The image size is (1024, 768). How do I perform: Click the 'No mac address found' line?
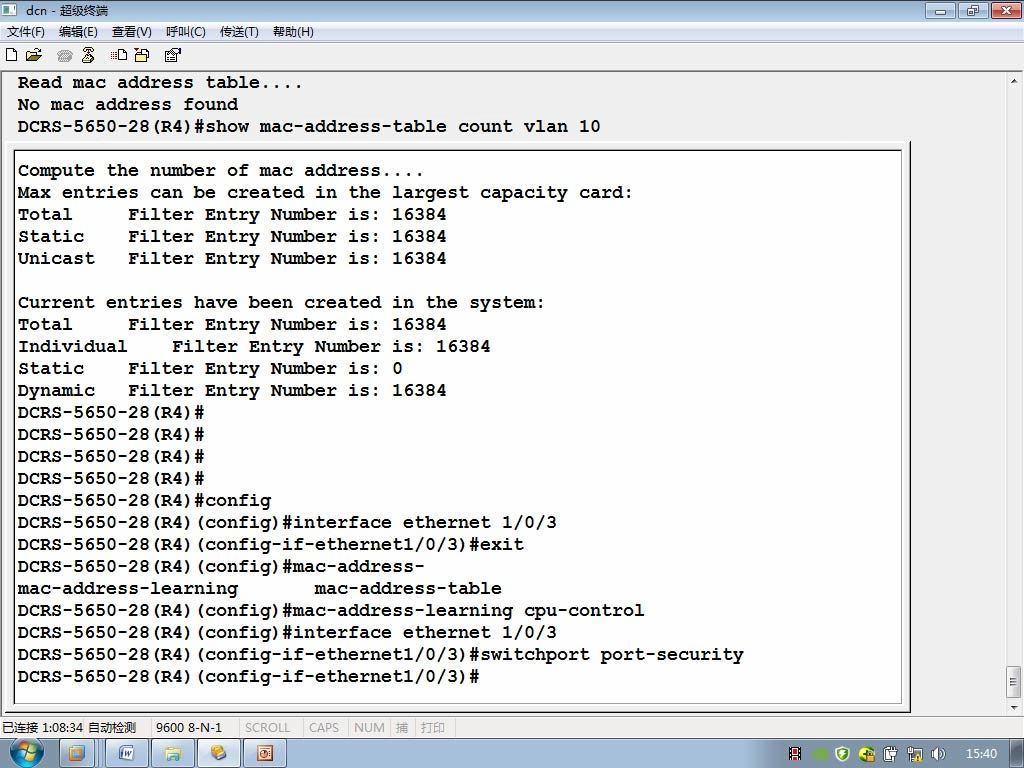128,104
